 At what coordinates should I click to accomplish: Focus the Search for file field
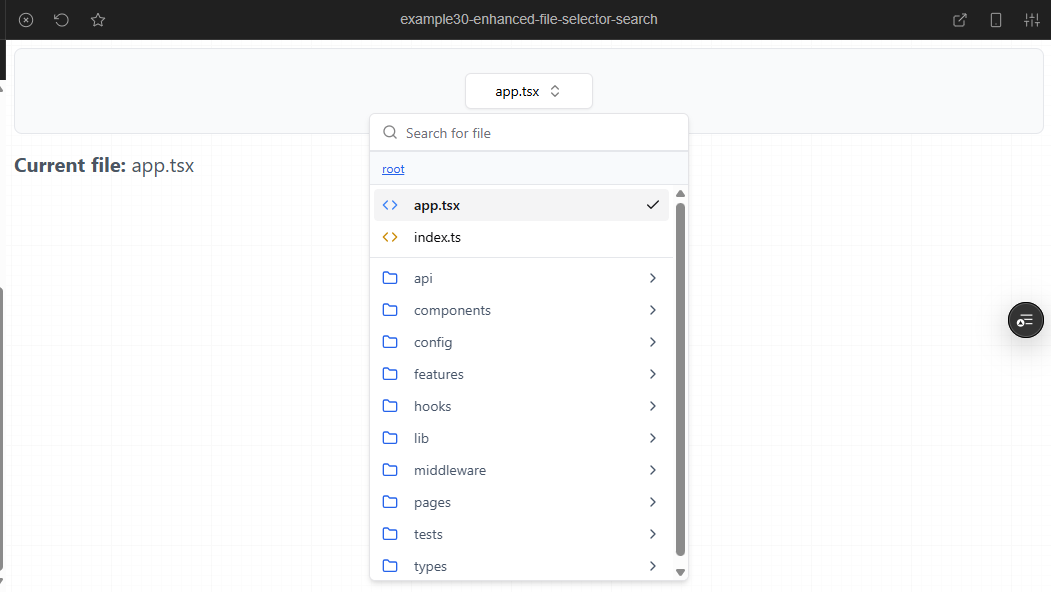(x=540, y=133)
